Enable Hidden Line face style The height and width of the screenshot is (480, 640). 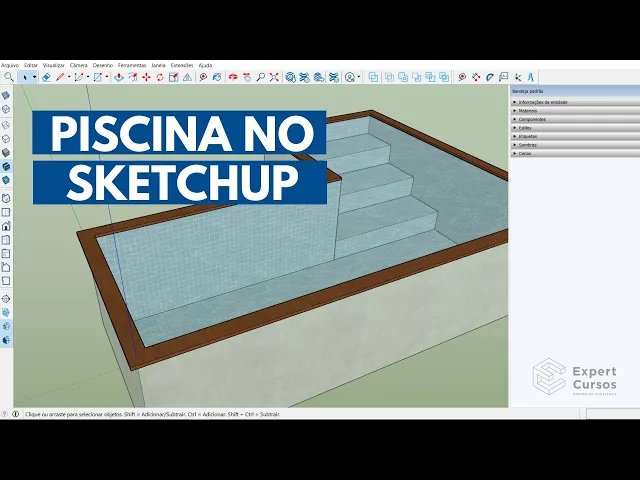pos(6,139)
